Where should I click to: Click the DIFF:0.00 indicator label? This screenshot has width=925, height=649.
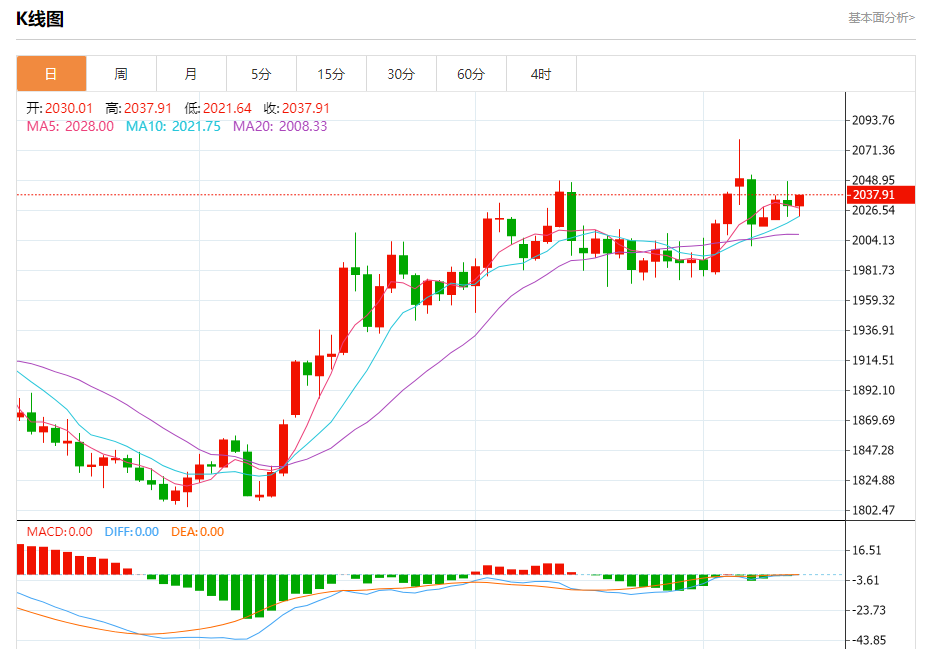pos(132,532)
